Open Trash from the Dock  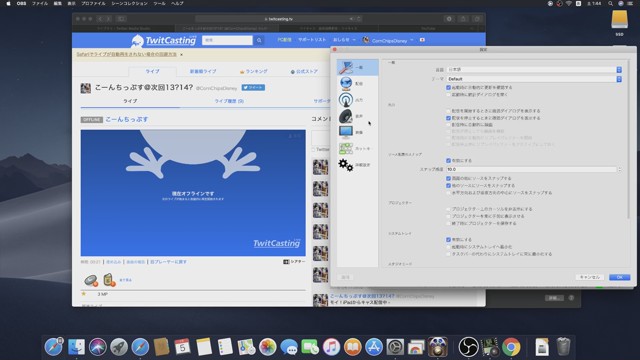point(563,347)
